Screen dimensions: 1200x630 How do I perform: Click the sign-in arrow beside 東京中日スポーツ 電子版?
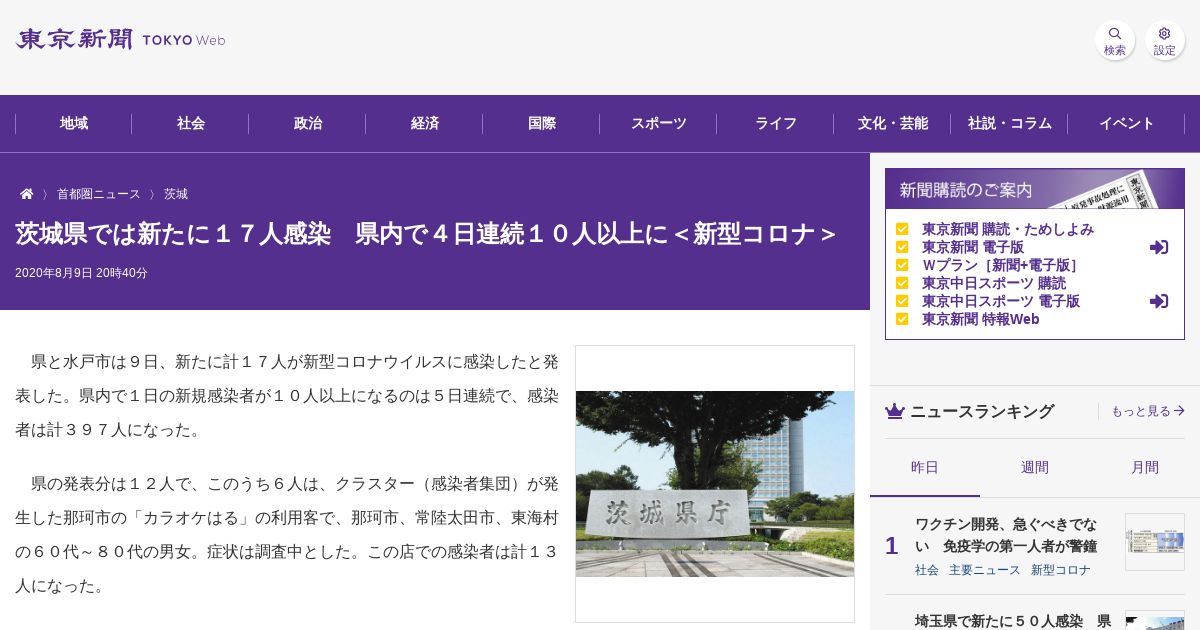pyautogui.click(x=1159, y=301)
